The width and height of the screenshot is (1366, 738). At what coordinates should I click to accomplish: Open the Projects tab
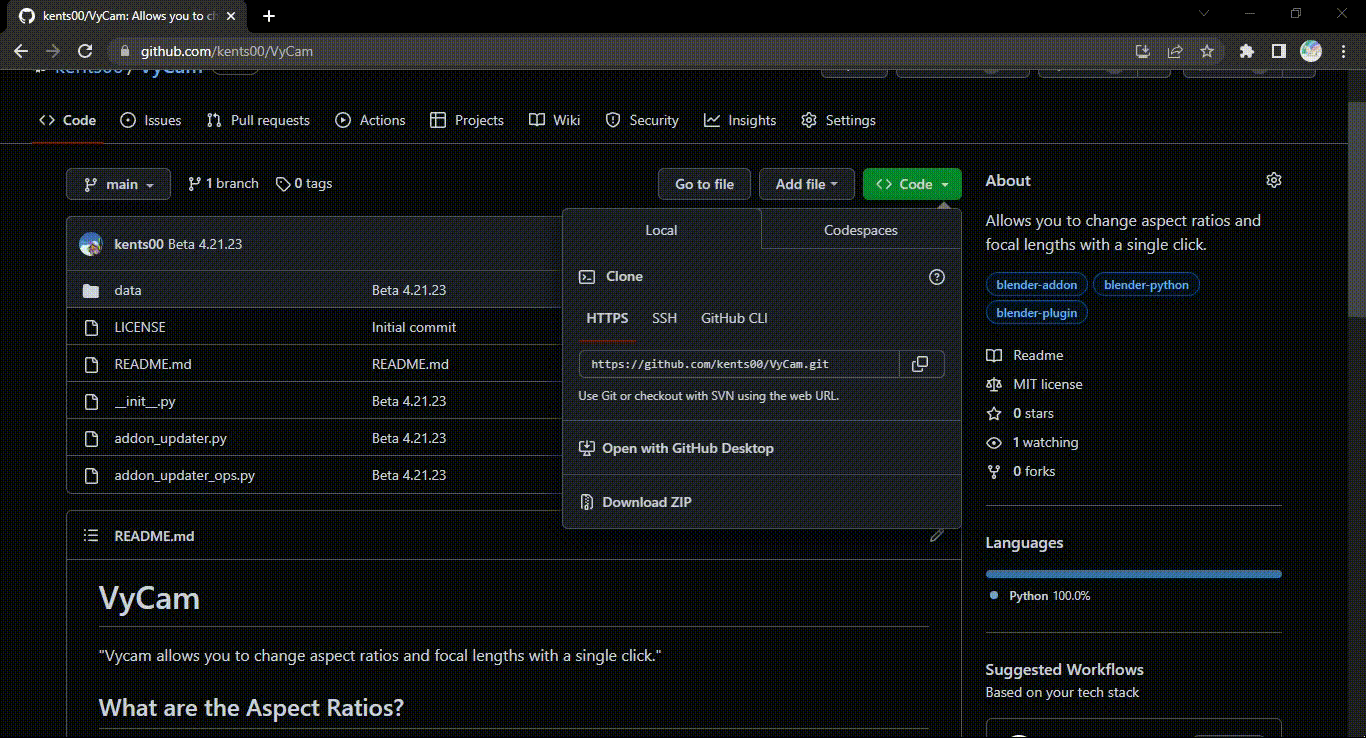click(467, 120)
